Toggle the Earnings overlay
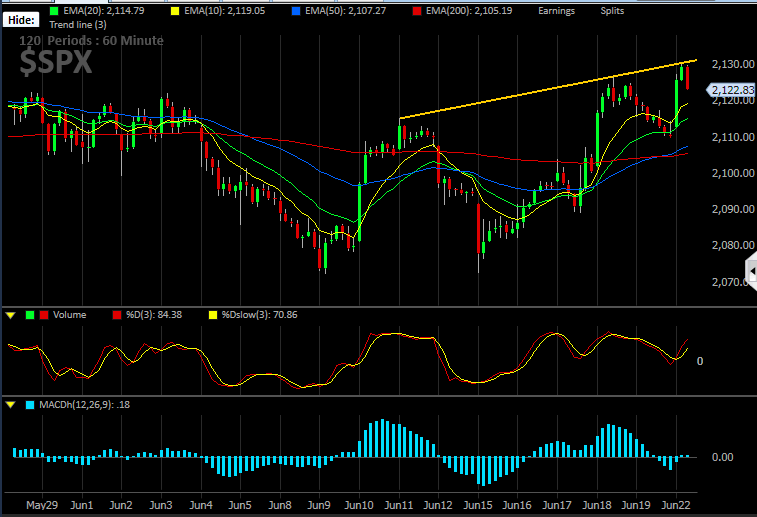Image resolution: width=757 pixels, height=517 pixels. pyautogui.click(x=557, y=11)
